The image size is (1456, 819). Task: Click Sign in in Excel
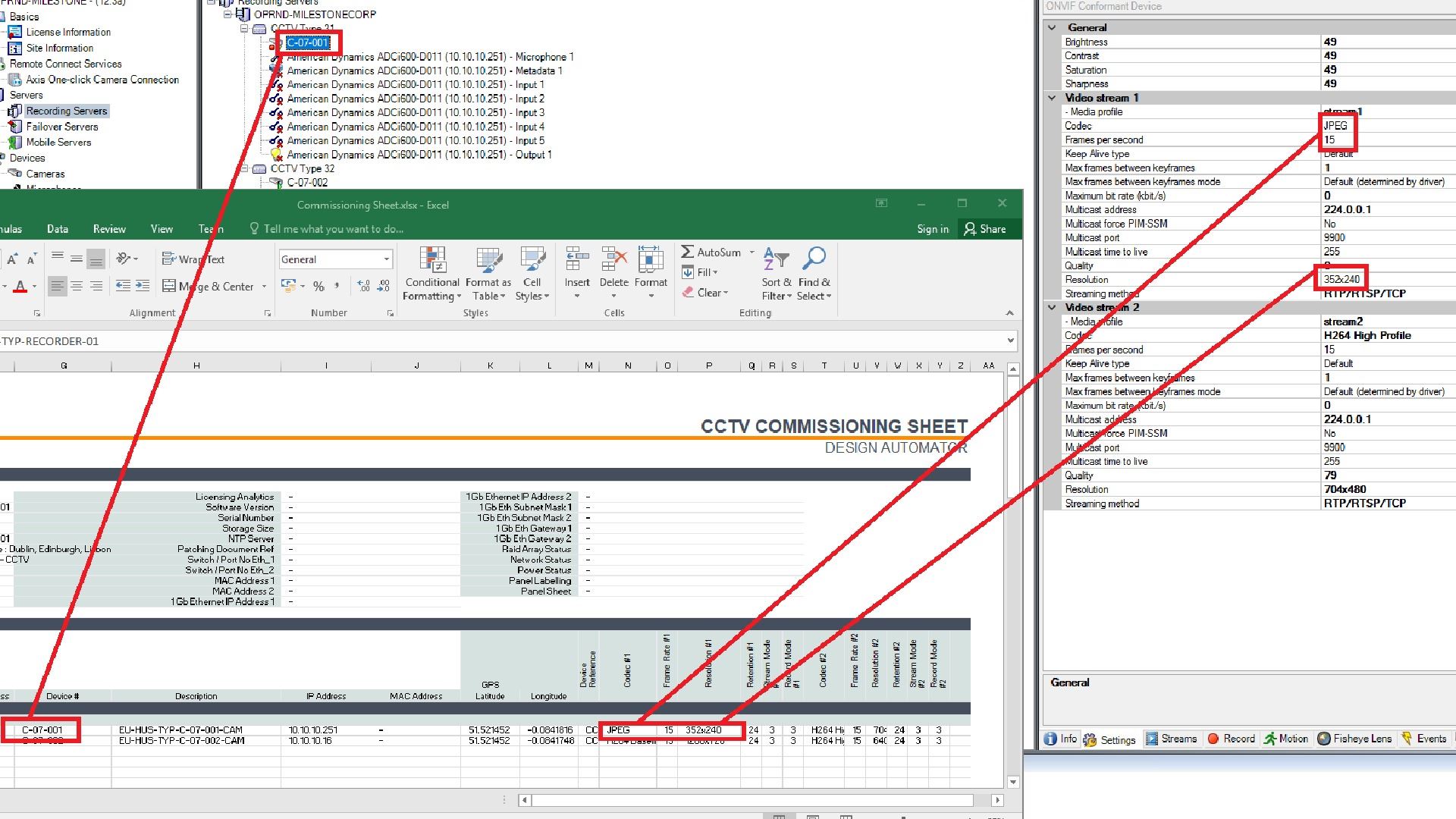coord(933,229)
